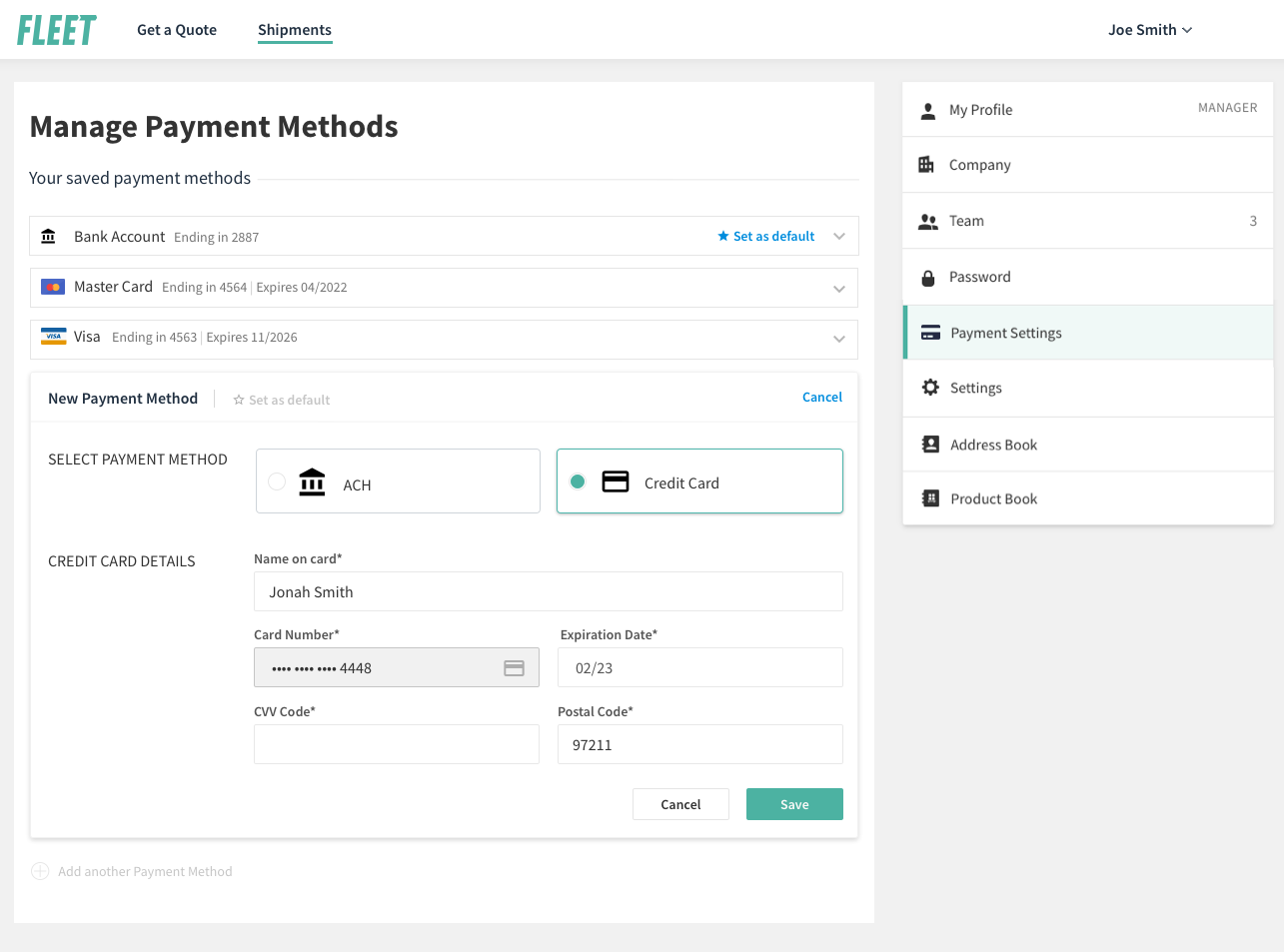Click the FLEET logo
Screen dimensions: 1284x952
coord(57,30)
